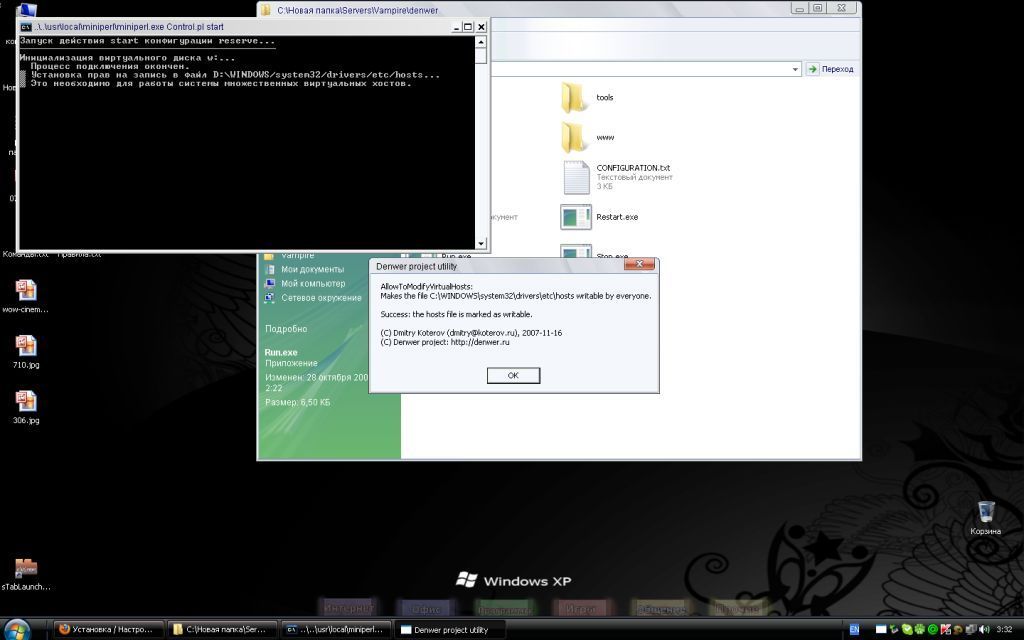Expand the Explorer address bar dropdown

795,69
